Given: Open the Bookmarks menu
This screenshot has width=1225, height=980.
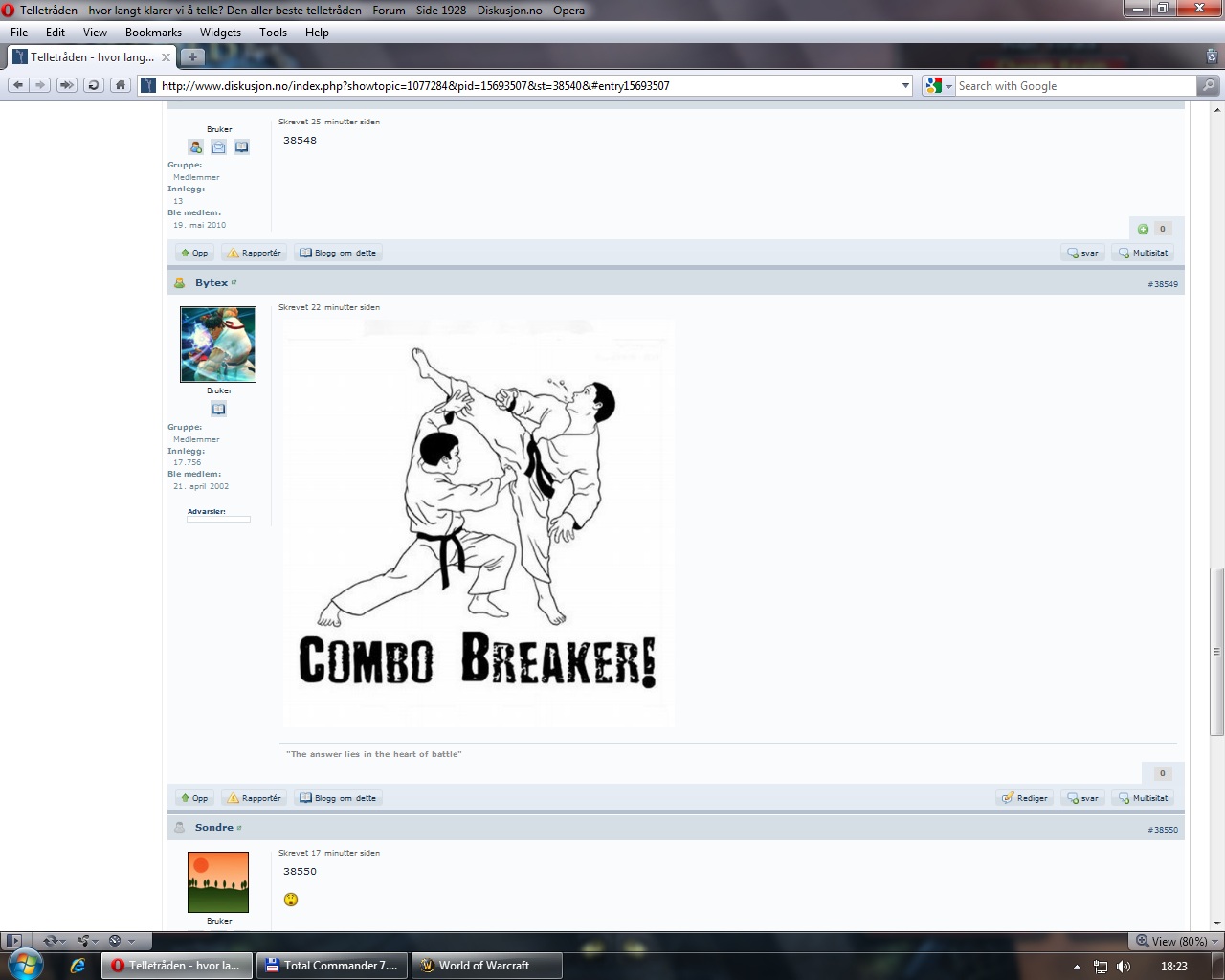Looking at the screenshot, I should click(x=153, y=32).
